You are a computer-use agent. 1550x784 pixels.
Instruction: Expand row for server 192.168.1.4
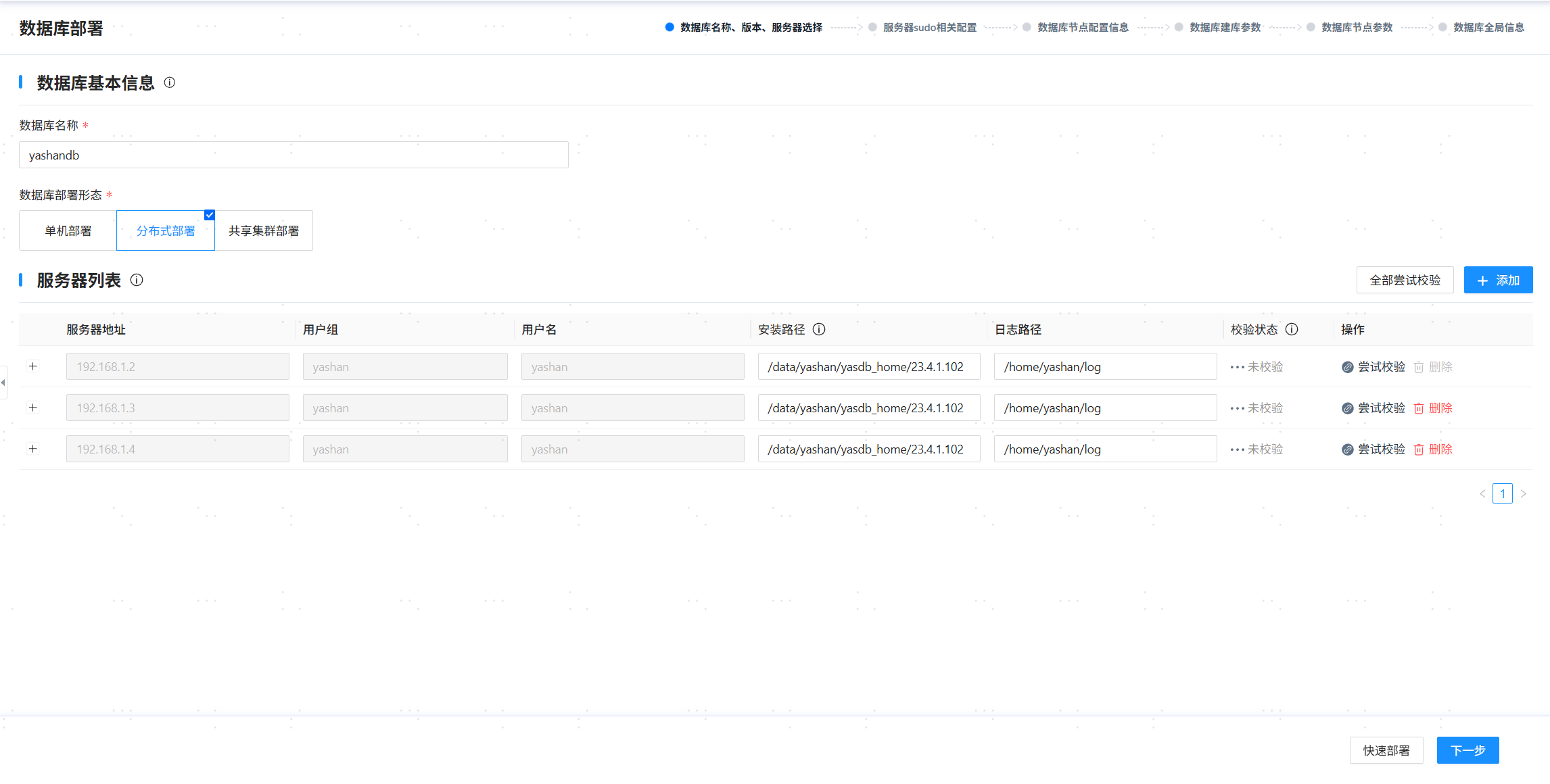pyautogui.click(x=32, y=449)
